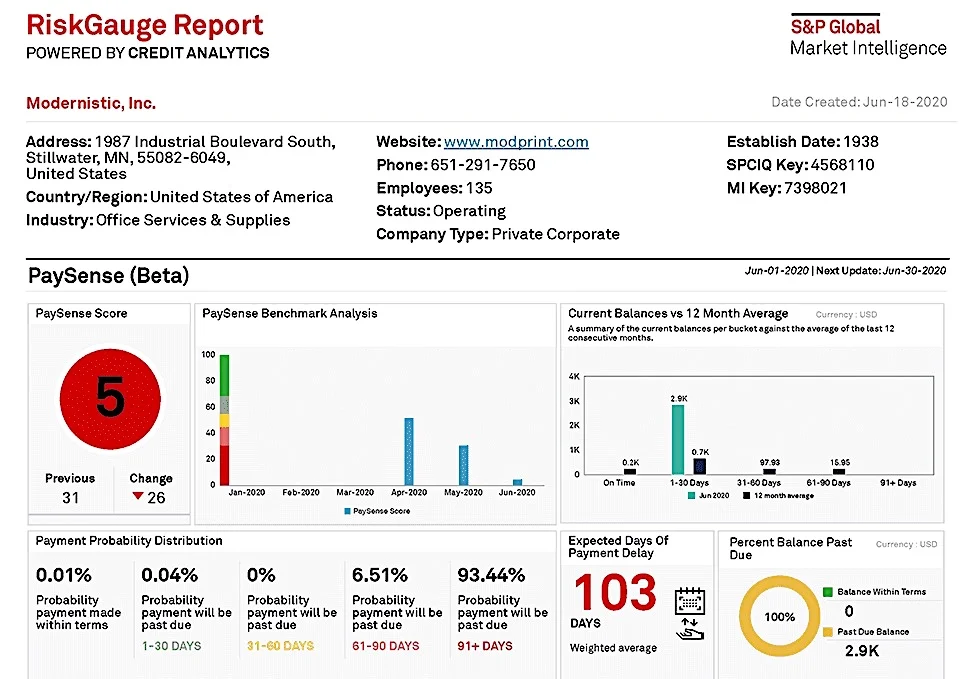Click the green Balance Within Terms swatch
The height and width of the screenshot is (679, 973).
point(827,591)
